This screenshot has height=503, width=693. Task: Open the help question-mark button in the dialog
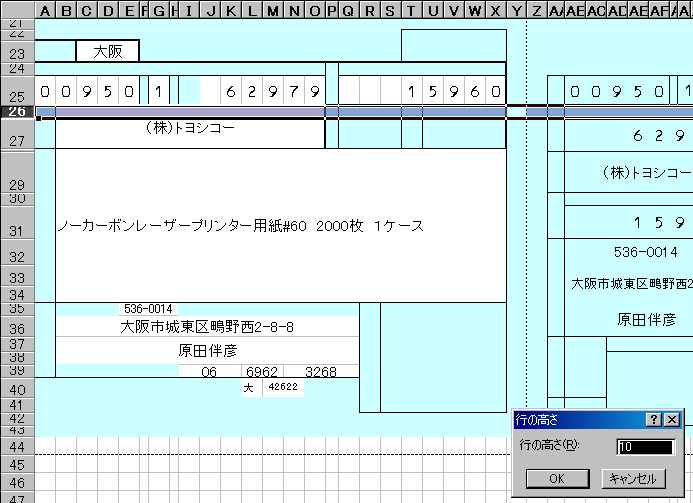tap(654, 419)
